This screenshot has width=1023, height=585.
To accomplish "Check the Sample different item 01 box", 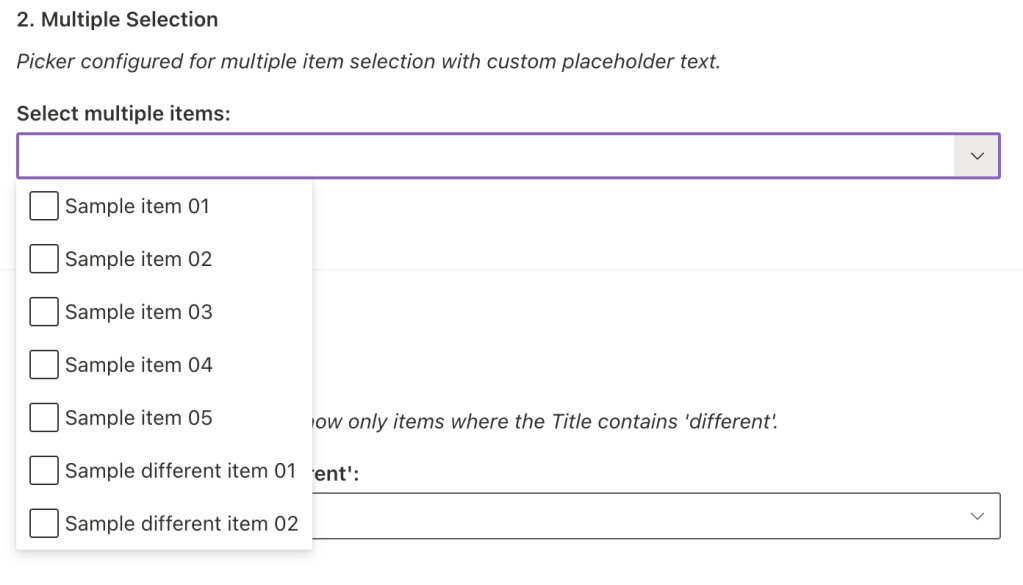I will tap(44, 471).
